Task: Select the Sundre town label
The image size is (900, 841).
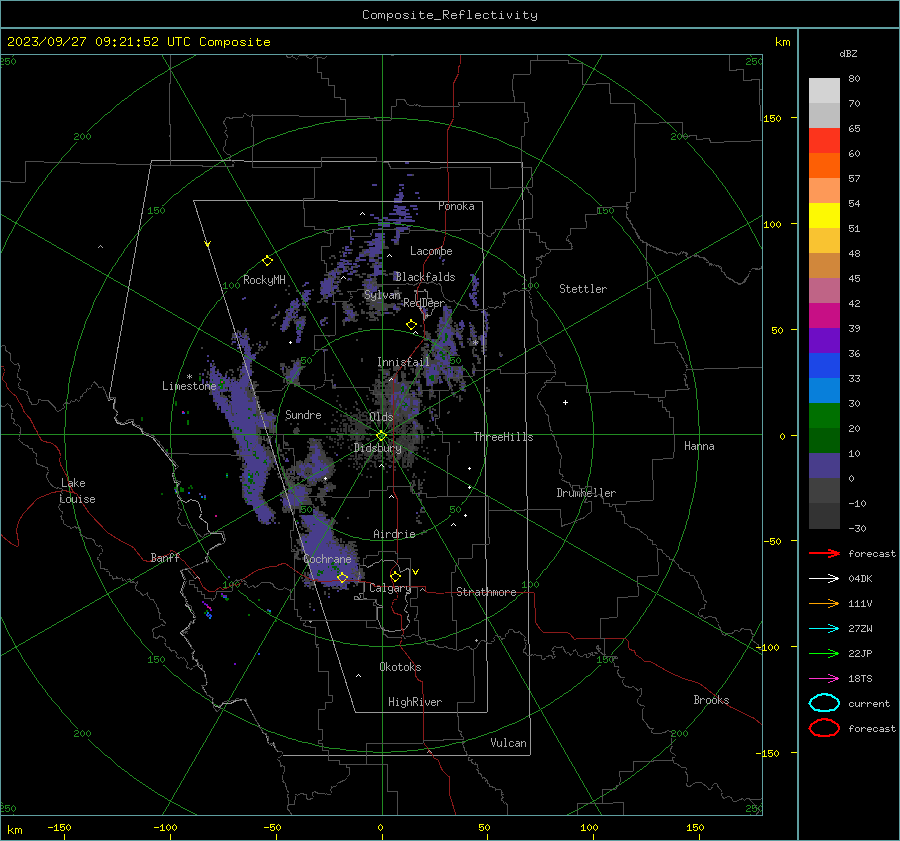Action: click(303, 414)
